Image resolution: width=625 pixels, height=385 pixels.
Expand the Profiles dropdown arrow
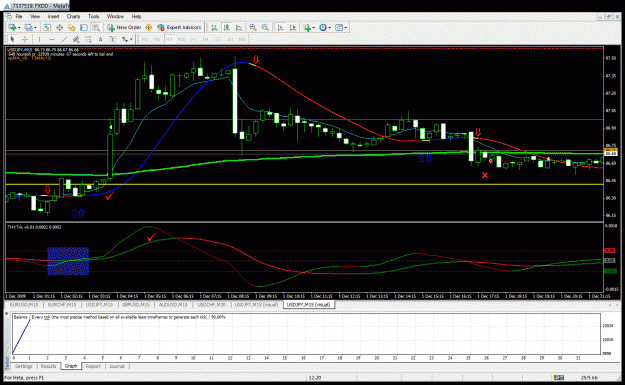tap(35, 28)
